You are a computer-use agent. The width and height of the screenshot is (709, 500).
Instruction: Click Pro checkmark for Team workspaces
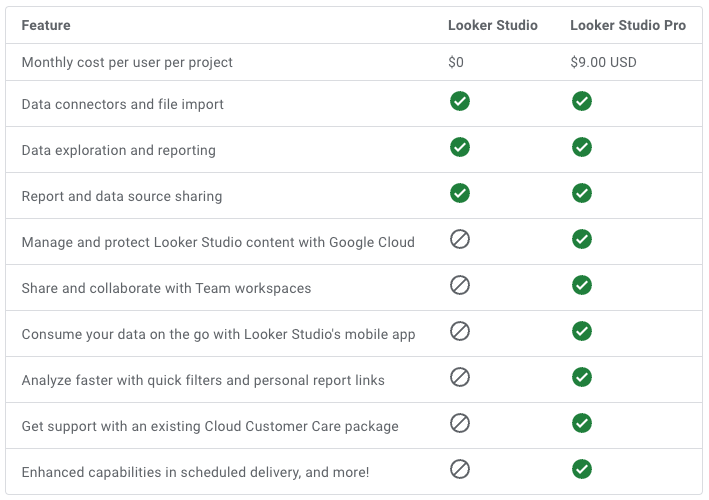pos(582,285)
